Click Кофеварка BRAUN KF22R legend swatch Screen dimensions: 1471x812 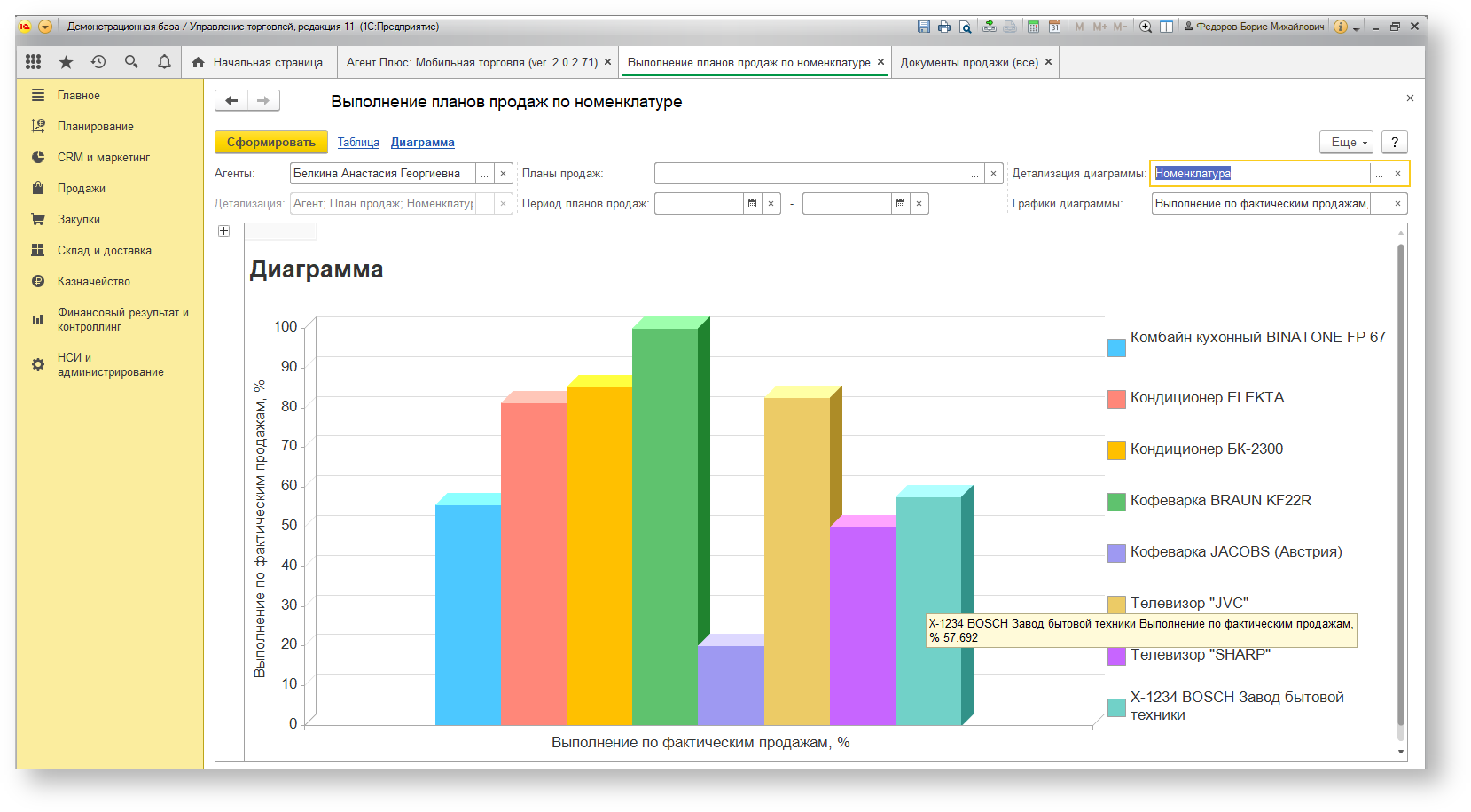click(1116, 502)
